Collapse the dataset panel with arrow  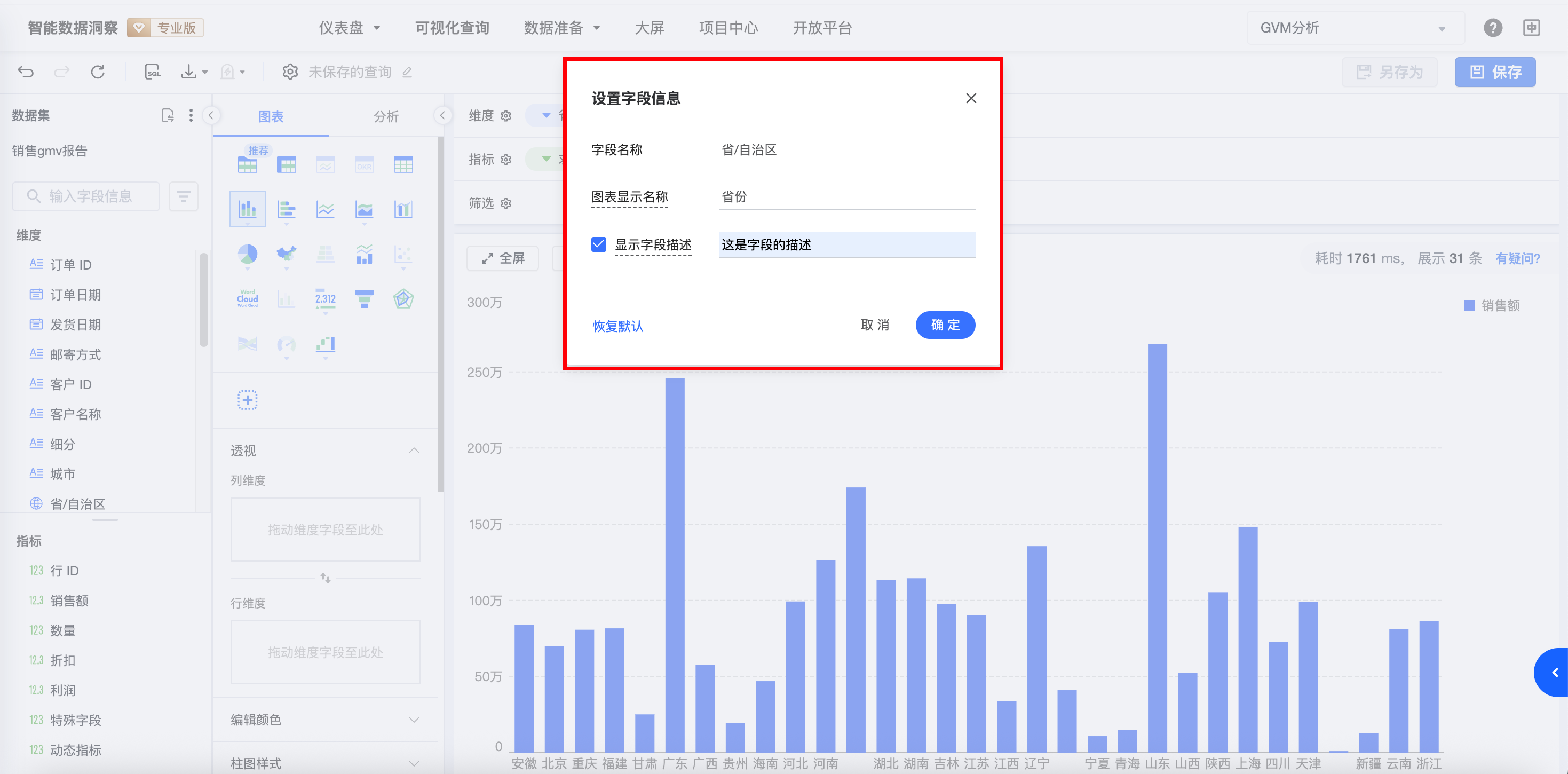211,115
